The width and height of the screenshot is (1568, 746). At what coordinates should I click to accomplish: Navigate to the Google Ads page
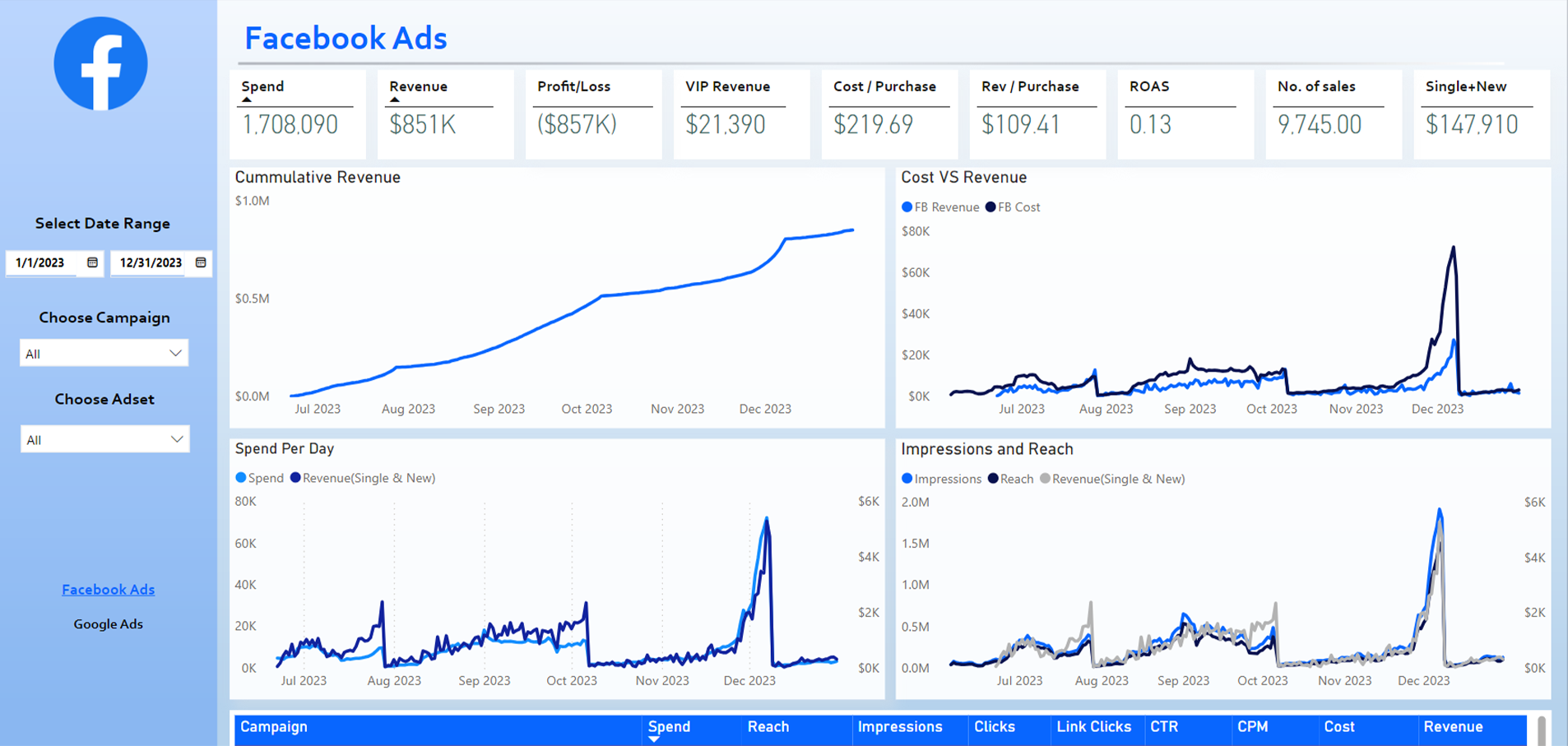click(x=108, y=624)
